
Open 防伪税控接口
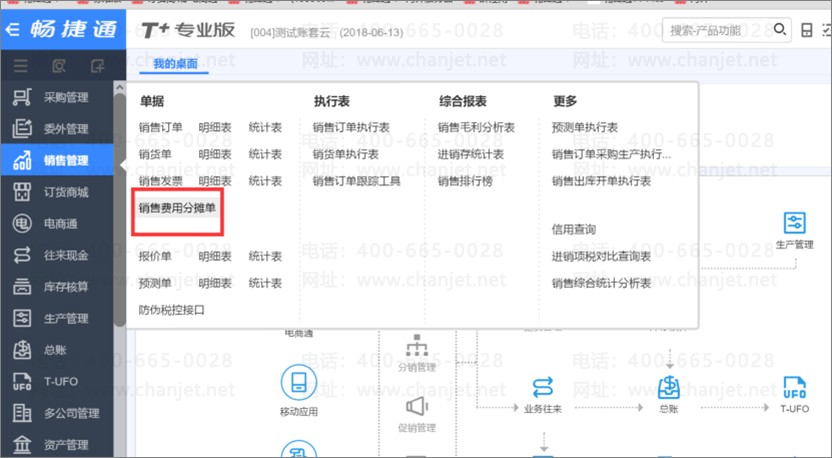(x=171, y=310)
